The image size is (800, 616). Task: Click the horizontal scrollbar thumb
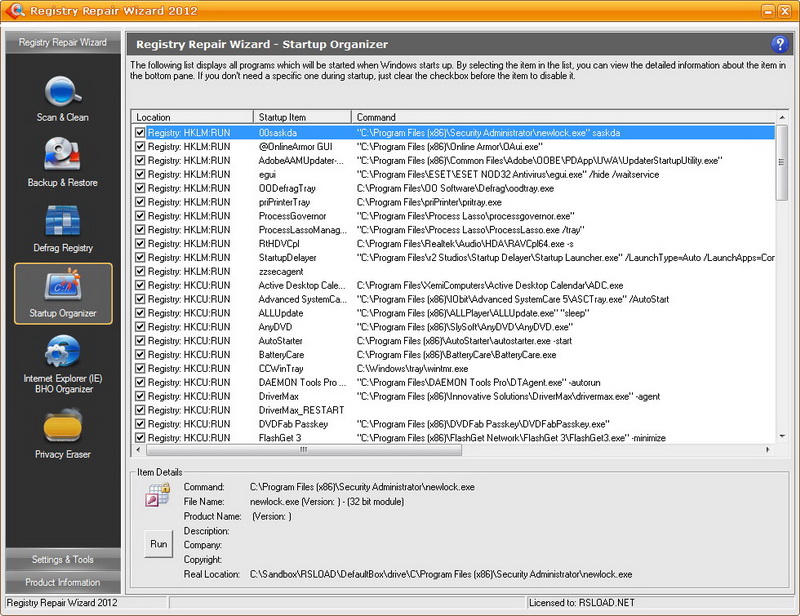[304, 450]
